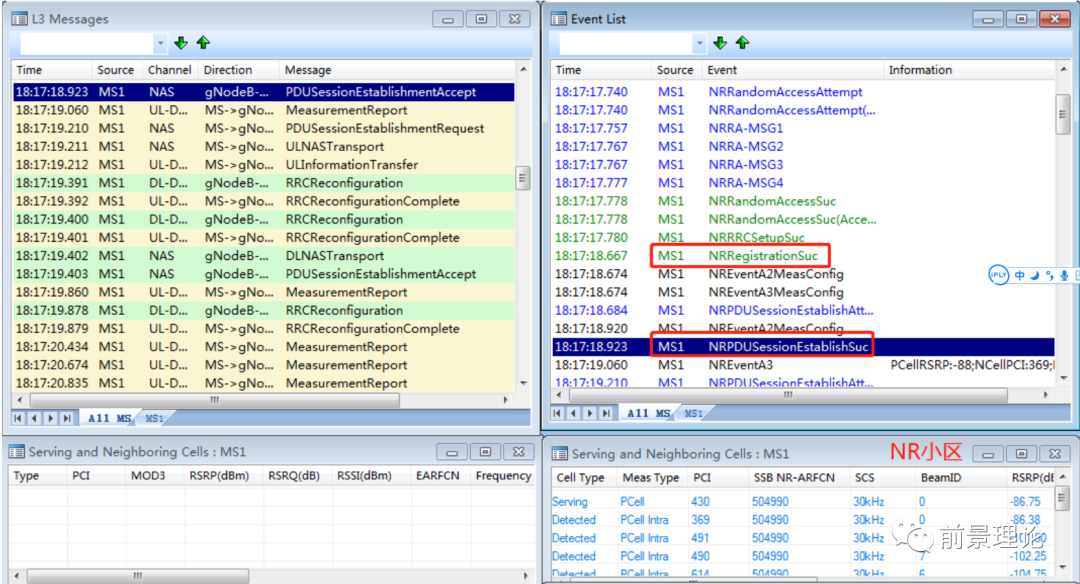This screenshot has width=1080, height=584.
Task: Go to previous tab in Event List navigator
Action: pyautogui.click(x=574, y=413)
